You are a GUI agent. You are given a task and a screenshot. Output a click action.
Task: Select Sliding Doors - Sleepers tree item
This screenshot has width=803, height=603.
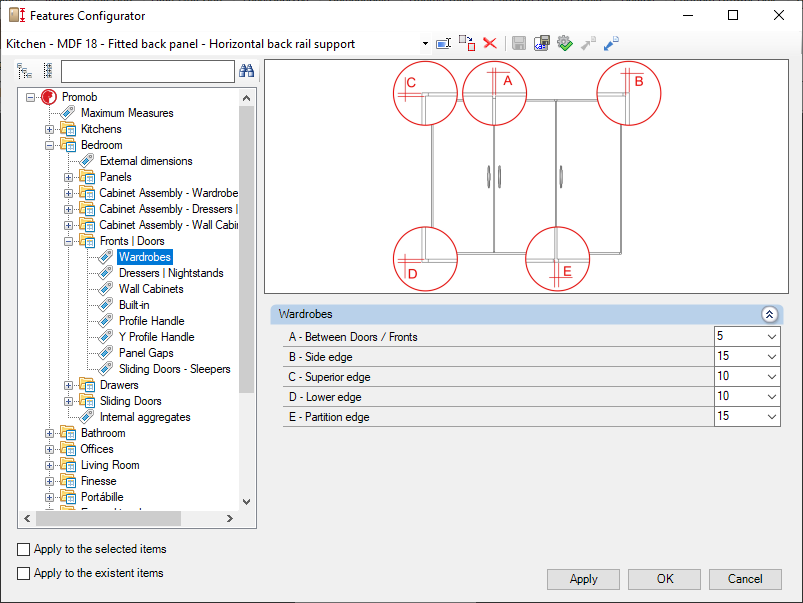click(174, 369)
